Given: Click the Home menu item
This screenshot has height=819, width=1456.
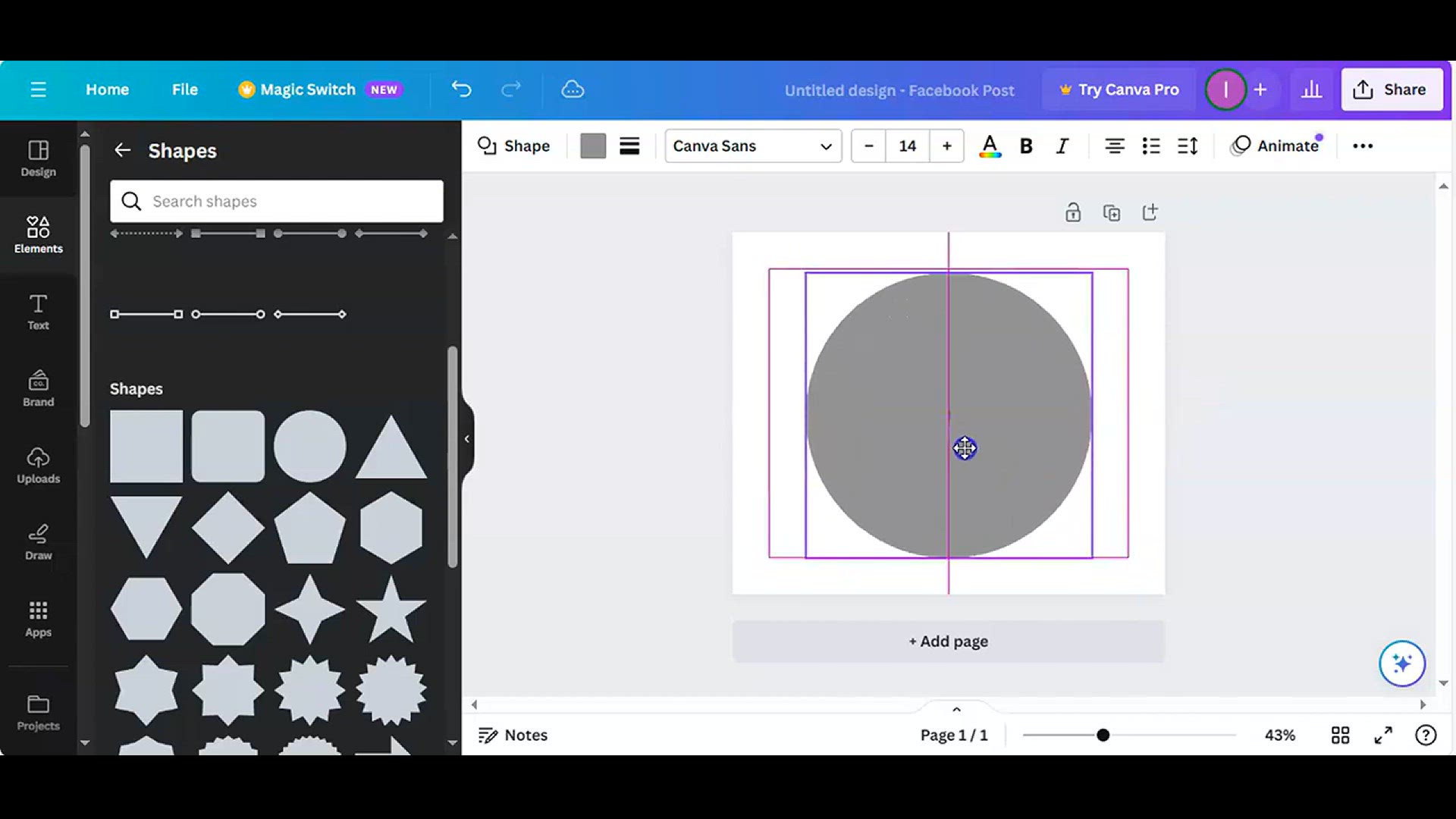Looking at the screenshot, I should point(107,89).
